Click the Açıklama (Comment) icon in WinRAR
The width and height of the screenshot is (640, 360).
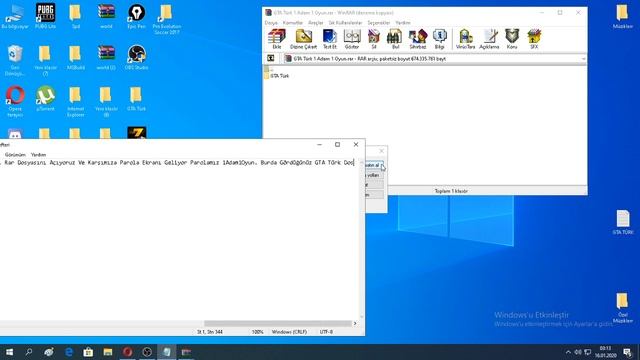tap(489, 39)
